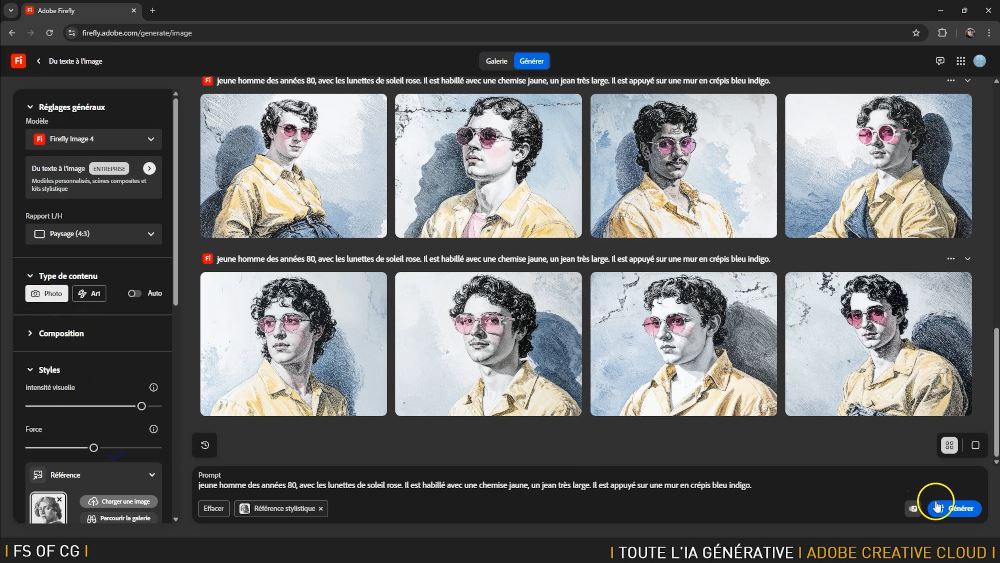Open third image in bottom results row
1000x563 pixels.
coord(684,344)
